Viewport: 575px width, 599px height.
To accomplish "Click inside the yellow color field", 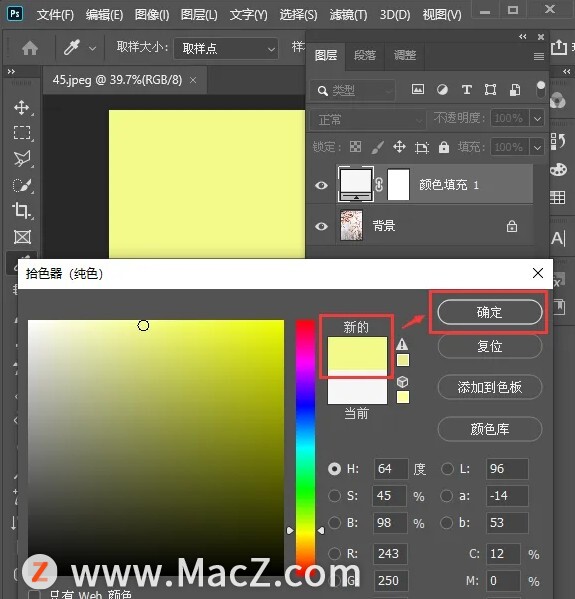I will 155,447.
